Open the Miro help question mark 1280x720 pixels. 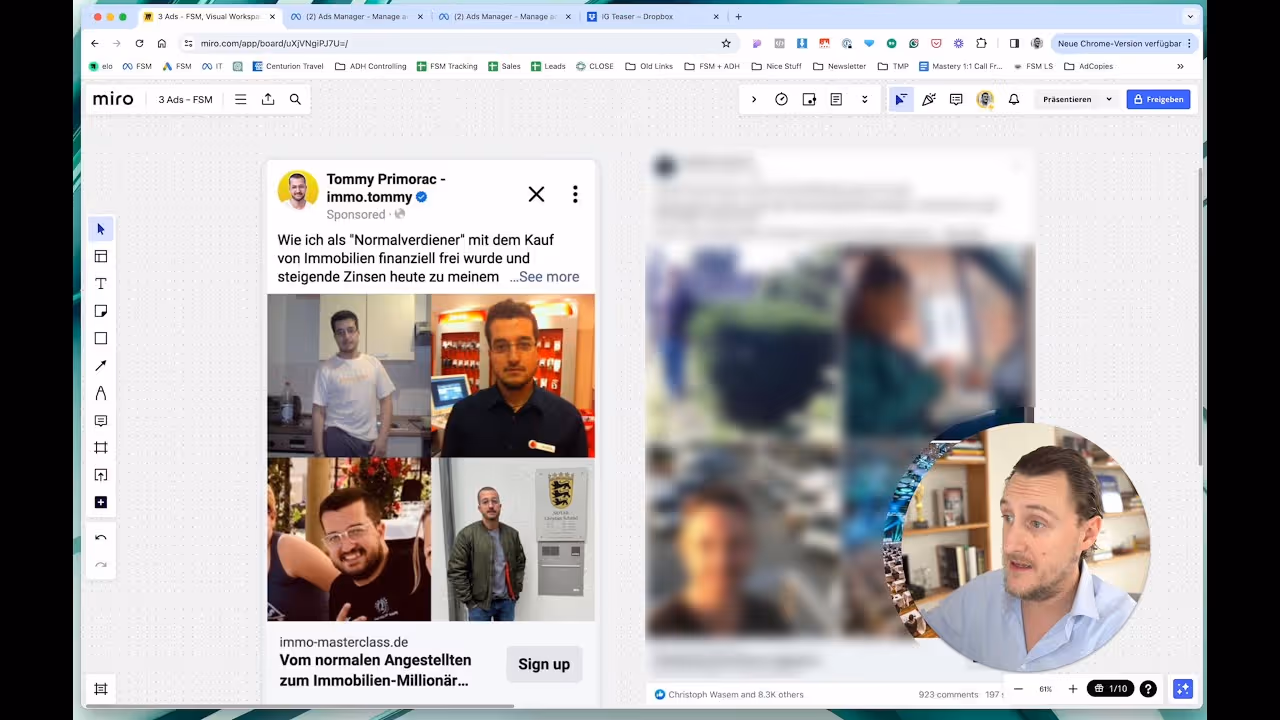(1148, 689)
